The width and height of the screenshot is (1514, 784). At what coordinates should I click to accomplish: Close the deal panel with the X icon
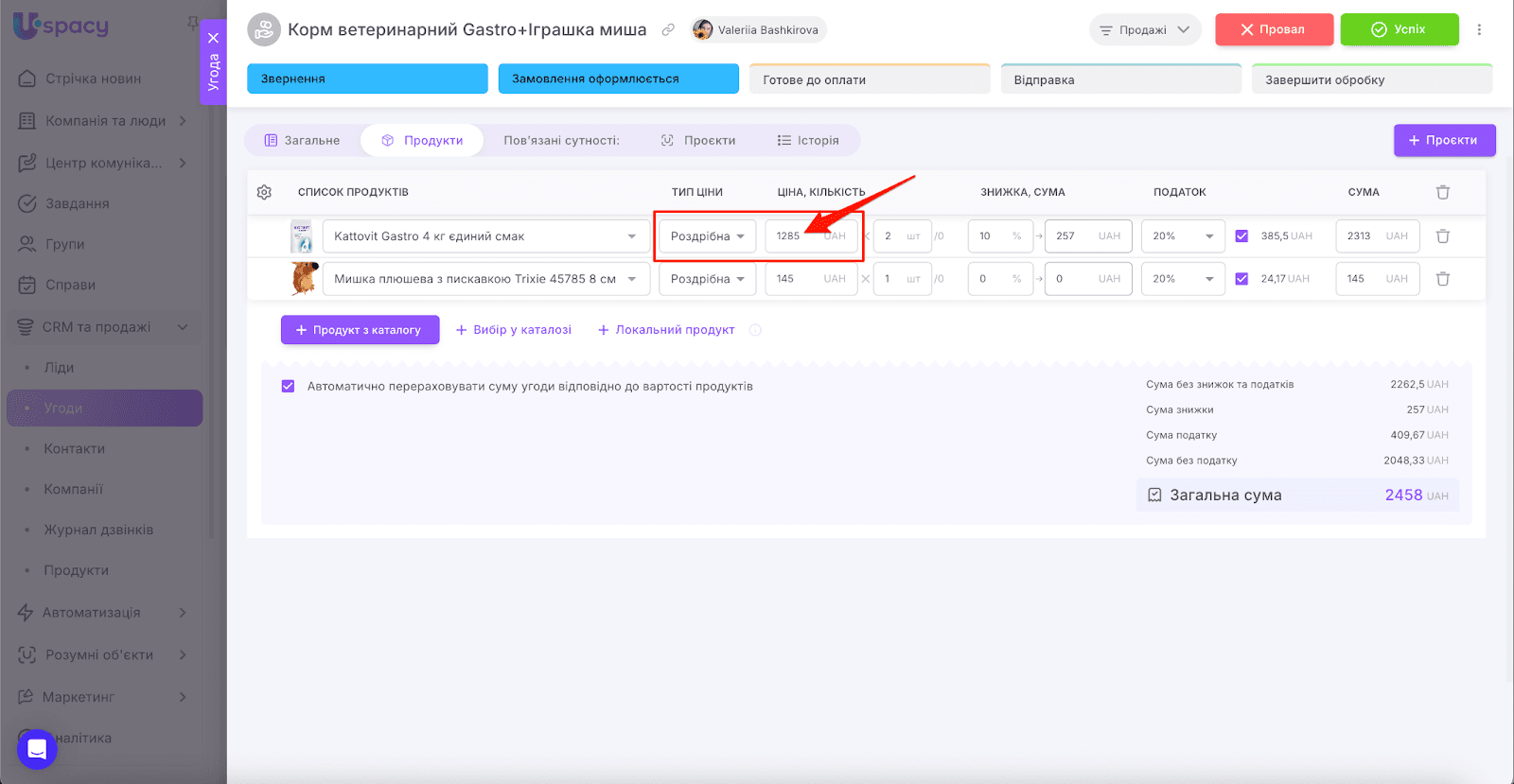[214, 38]
